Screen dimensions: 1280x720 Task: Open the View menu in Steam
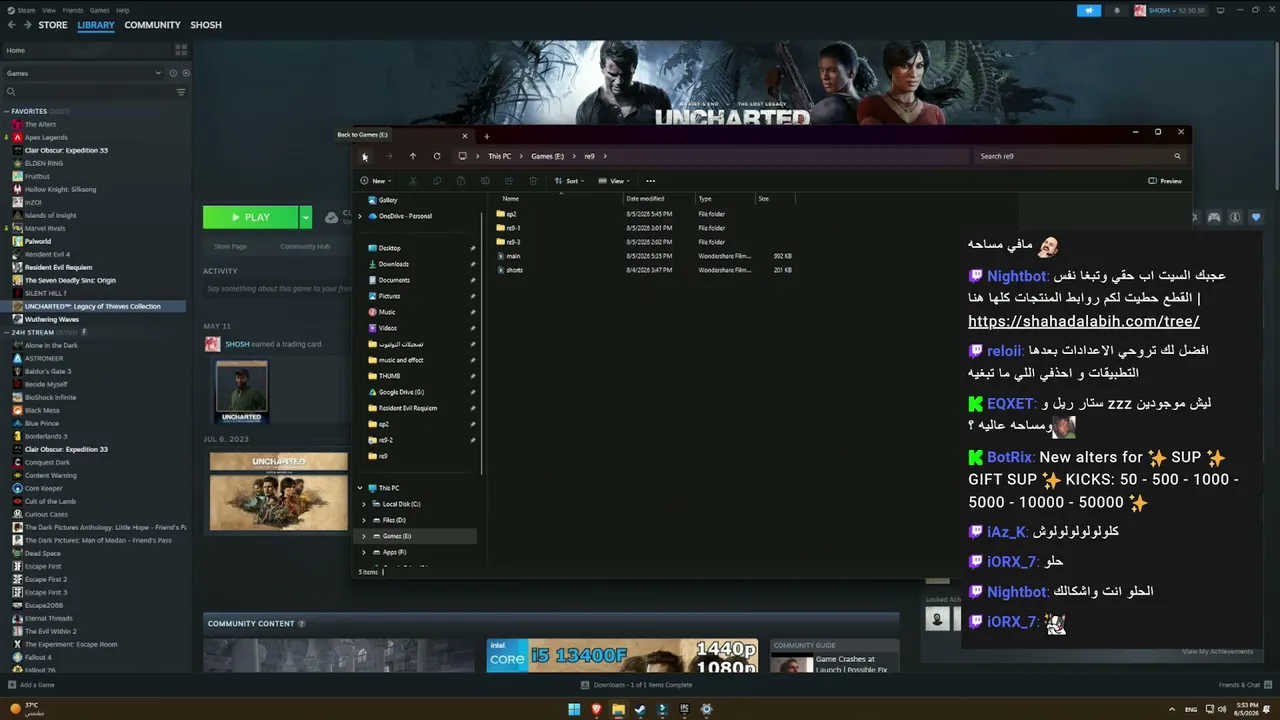(x=49, y=10)
